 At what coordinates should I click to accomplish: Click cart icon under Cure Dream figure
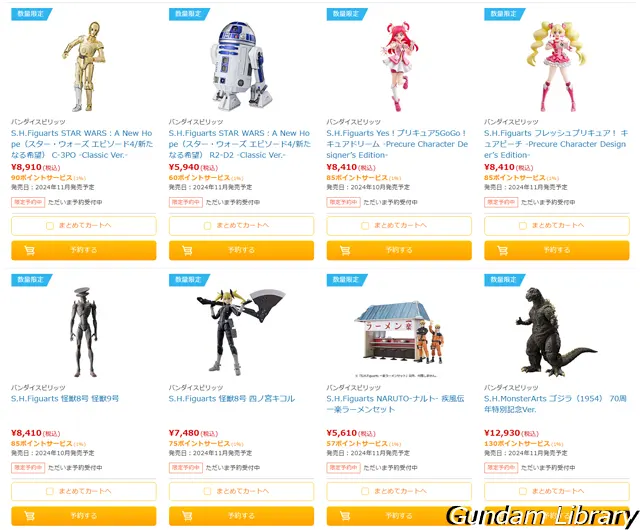(345, 250)
